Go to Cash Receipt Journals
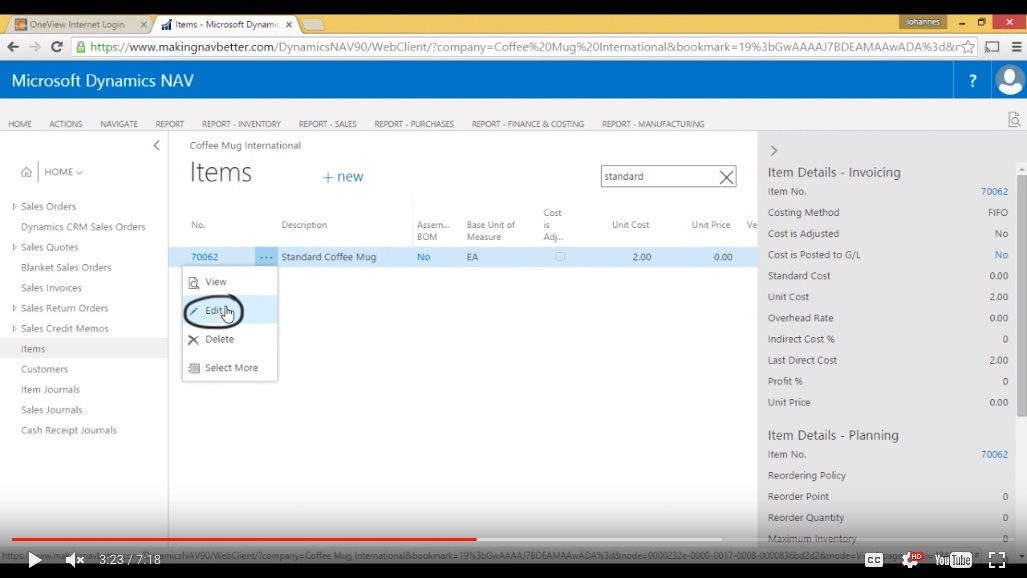 tap(69, 430)
